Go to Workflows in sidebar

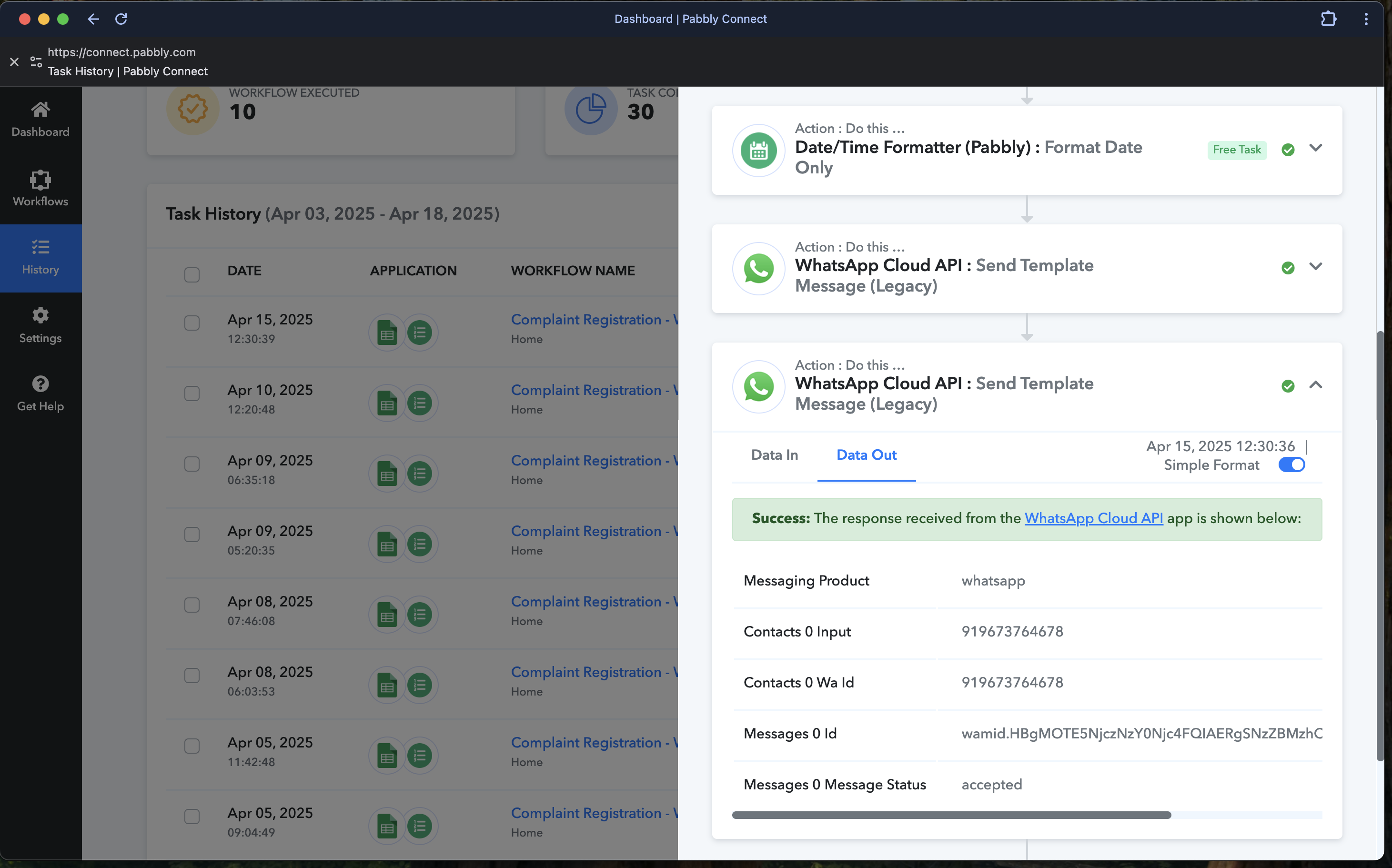[x=40, y=180]
